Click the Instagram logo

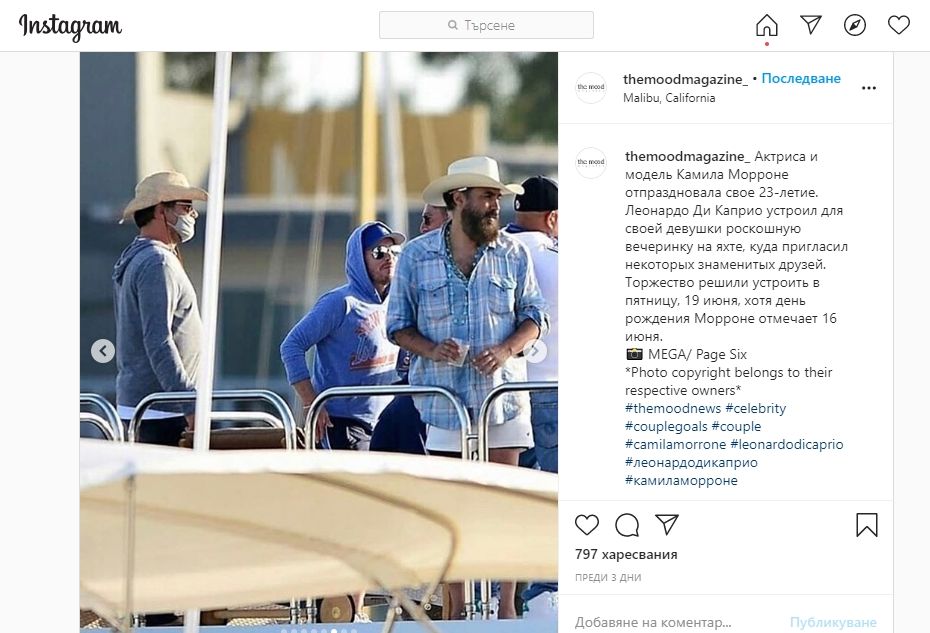click(70, 27)
